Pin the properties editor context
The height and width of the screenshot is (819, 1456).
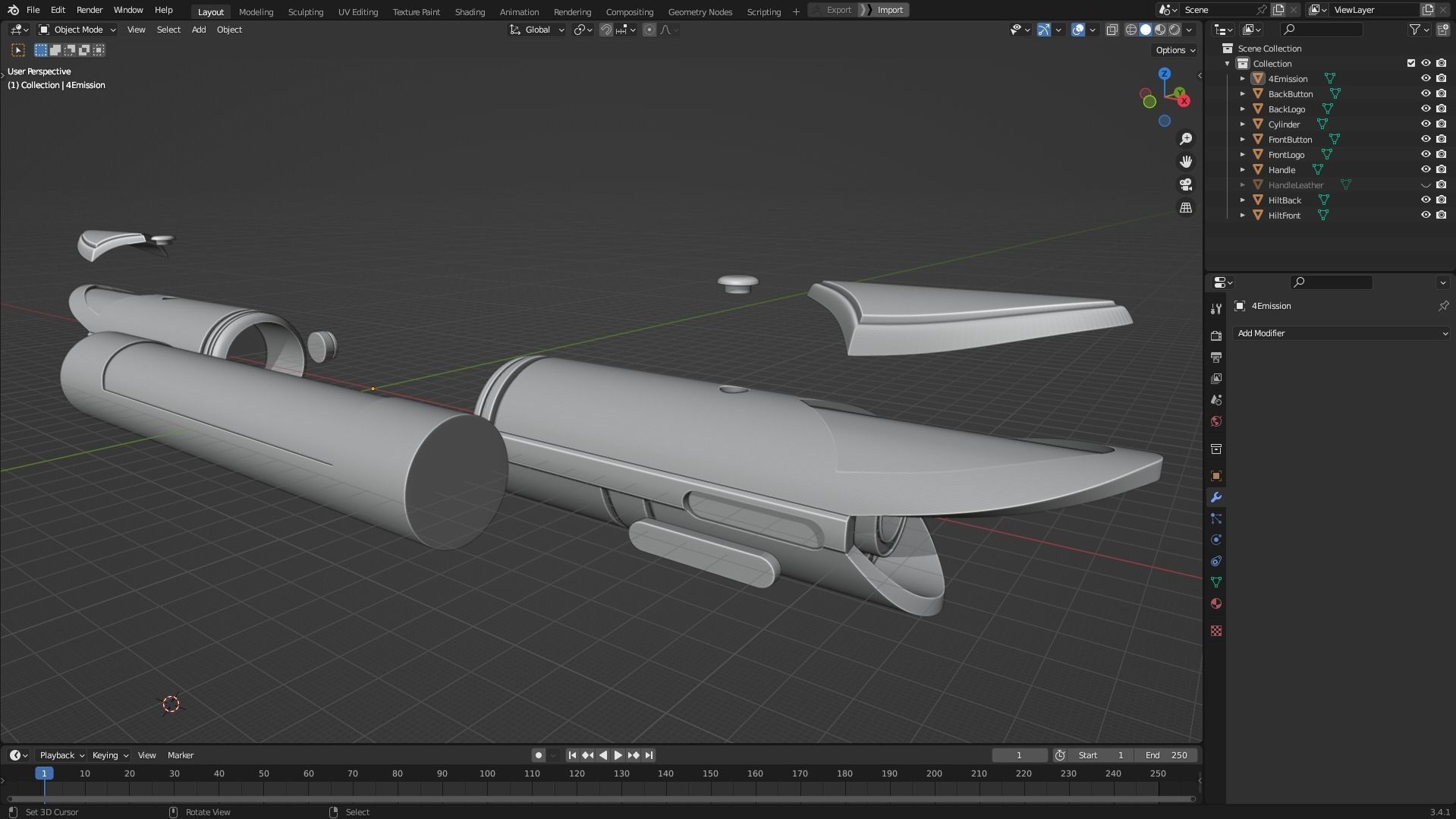click(1443, 306)
